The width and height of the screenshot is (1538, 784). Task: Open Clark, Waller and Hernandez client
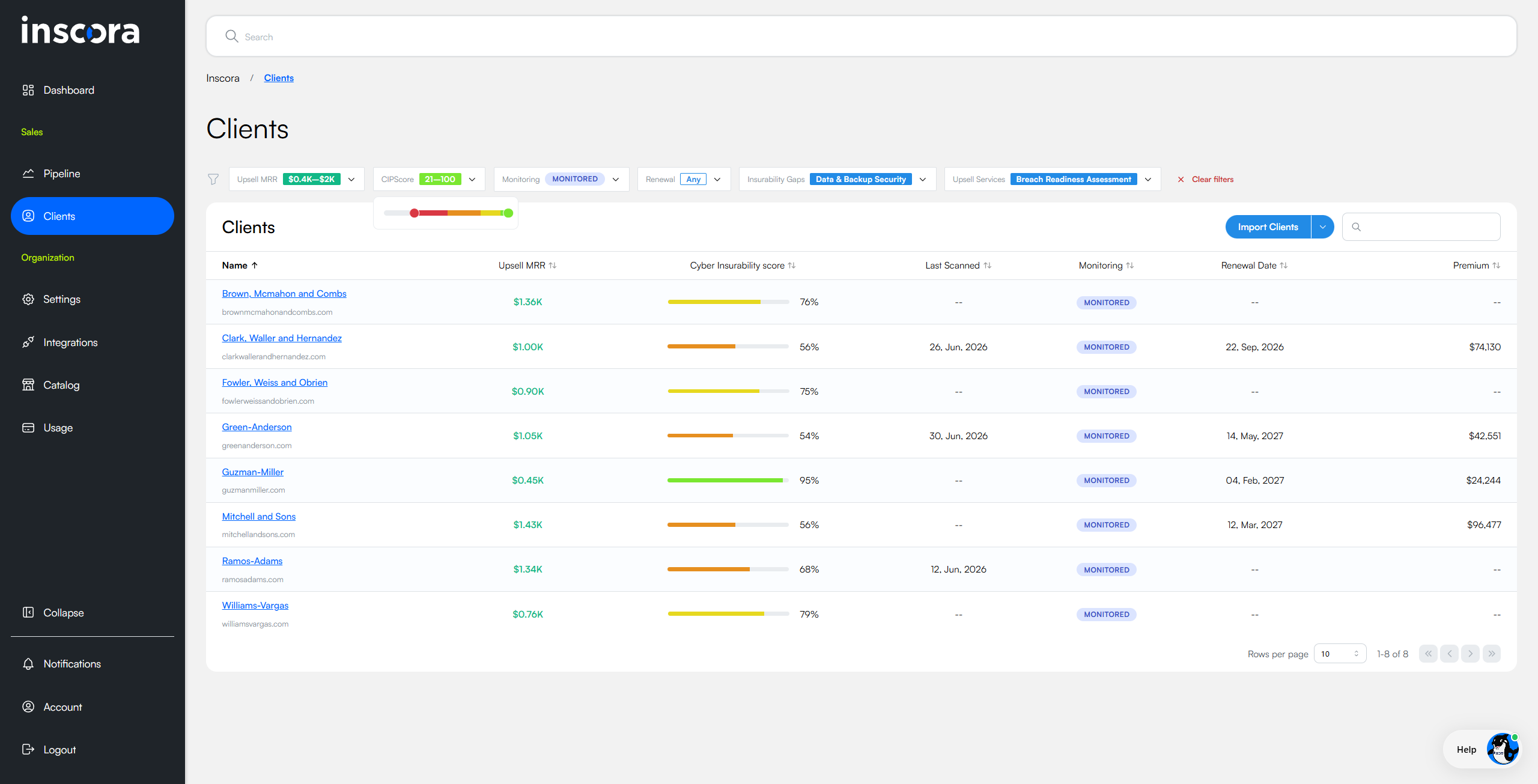pos(282,338)
